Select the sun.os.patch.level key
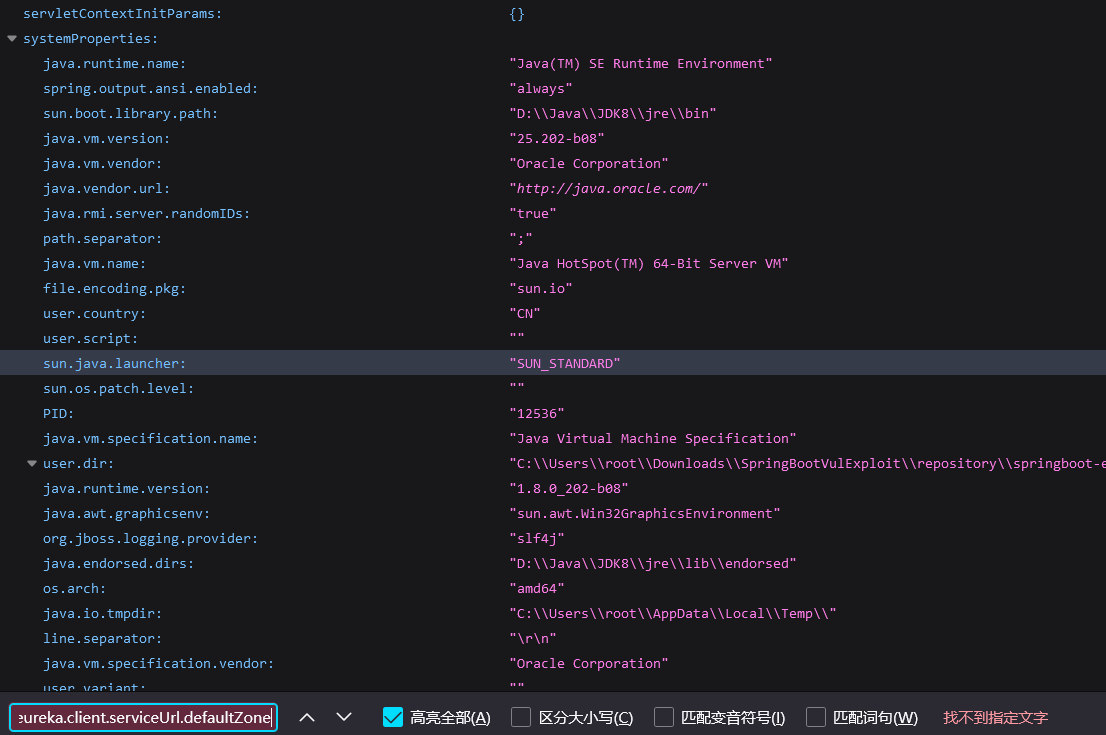 pos(118,389)
